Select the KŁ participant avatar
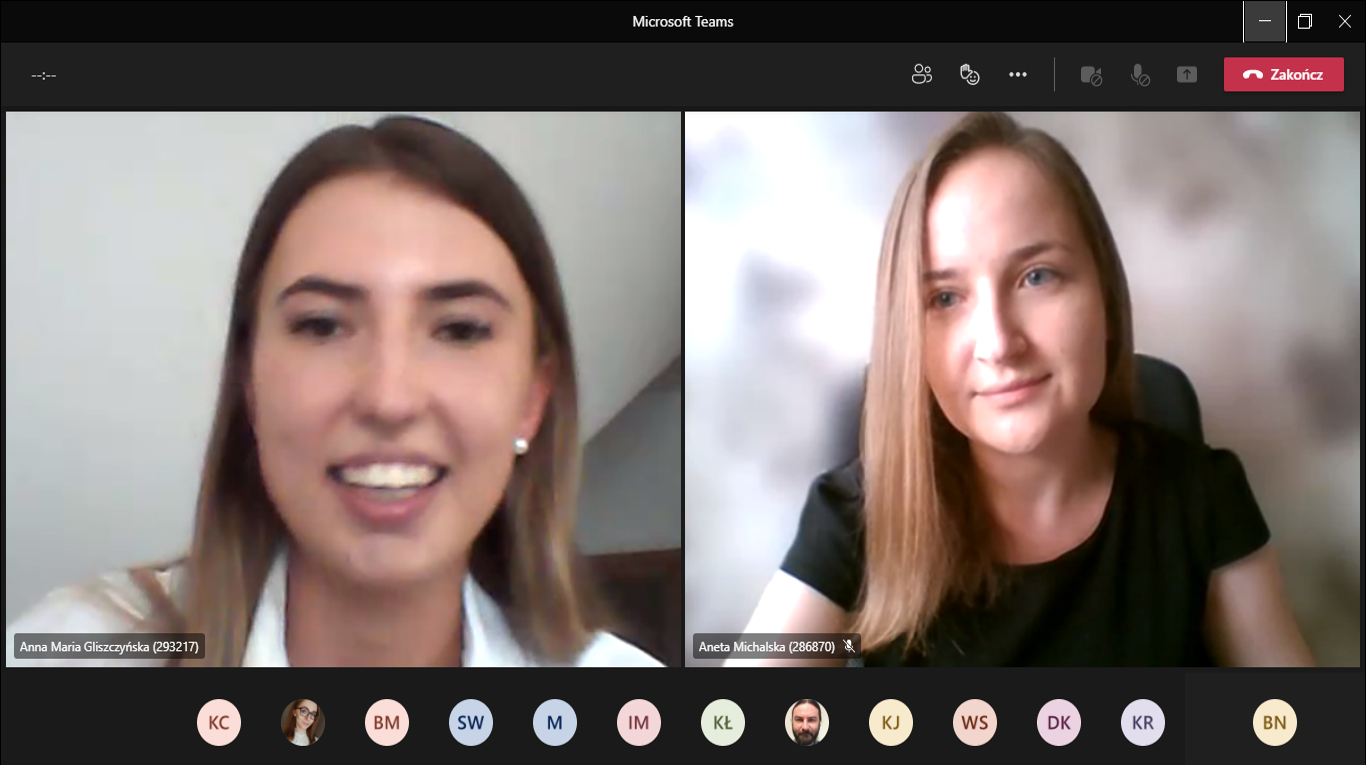This screenshot has height=765, width=1366. click(723, 722)
